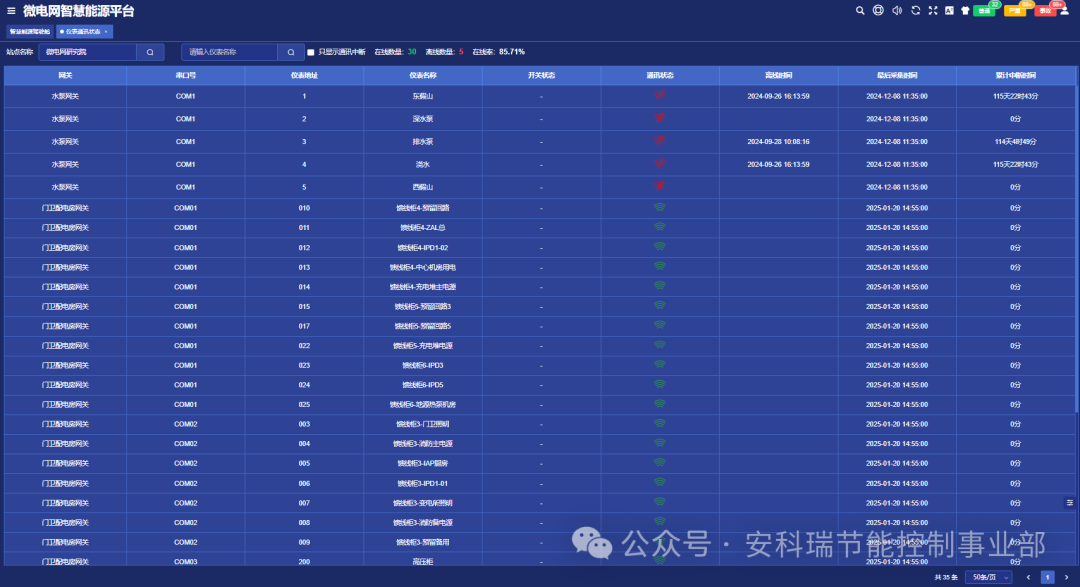Click the search button beside station name field
1080x587 pixels.
click(x=150, y=52)
